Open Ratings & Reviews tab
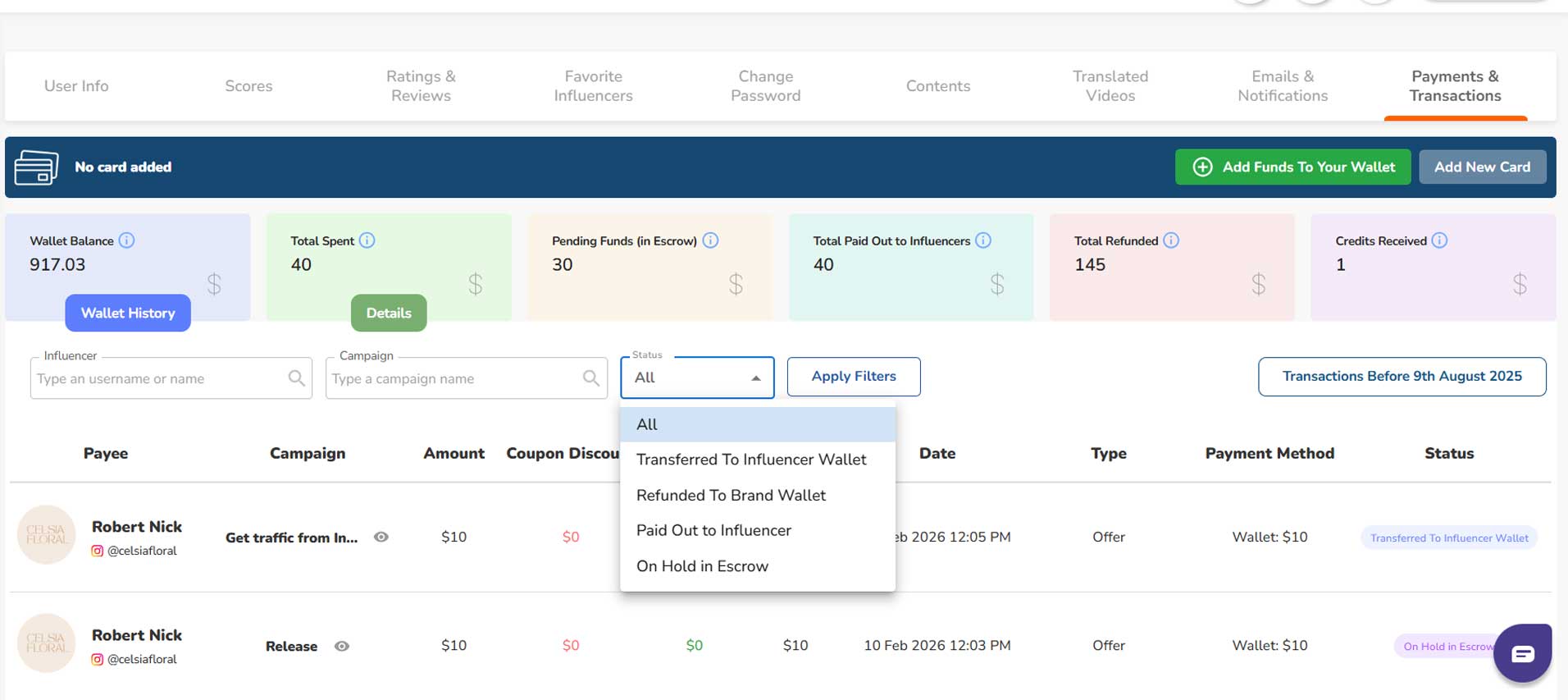Viewport: 1568px width, 700px height. 421,86
